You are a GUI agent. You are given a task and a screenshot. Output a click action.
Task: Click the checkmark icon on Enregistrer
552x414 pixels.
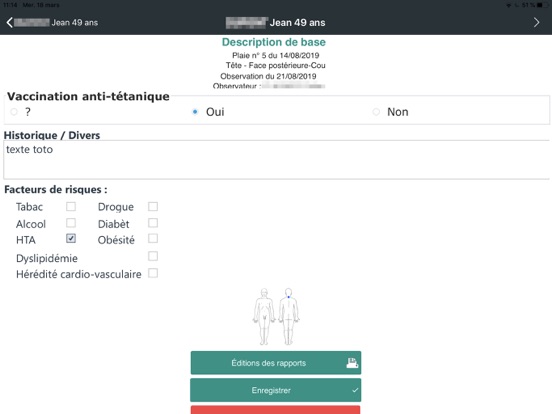(x=355, y=390)
